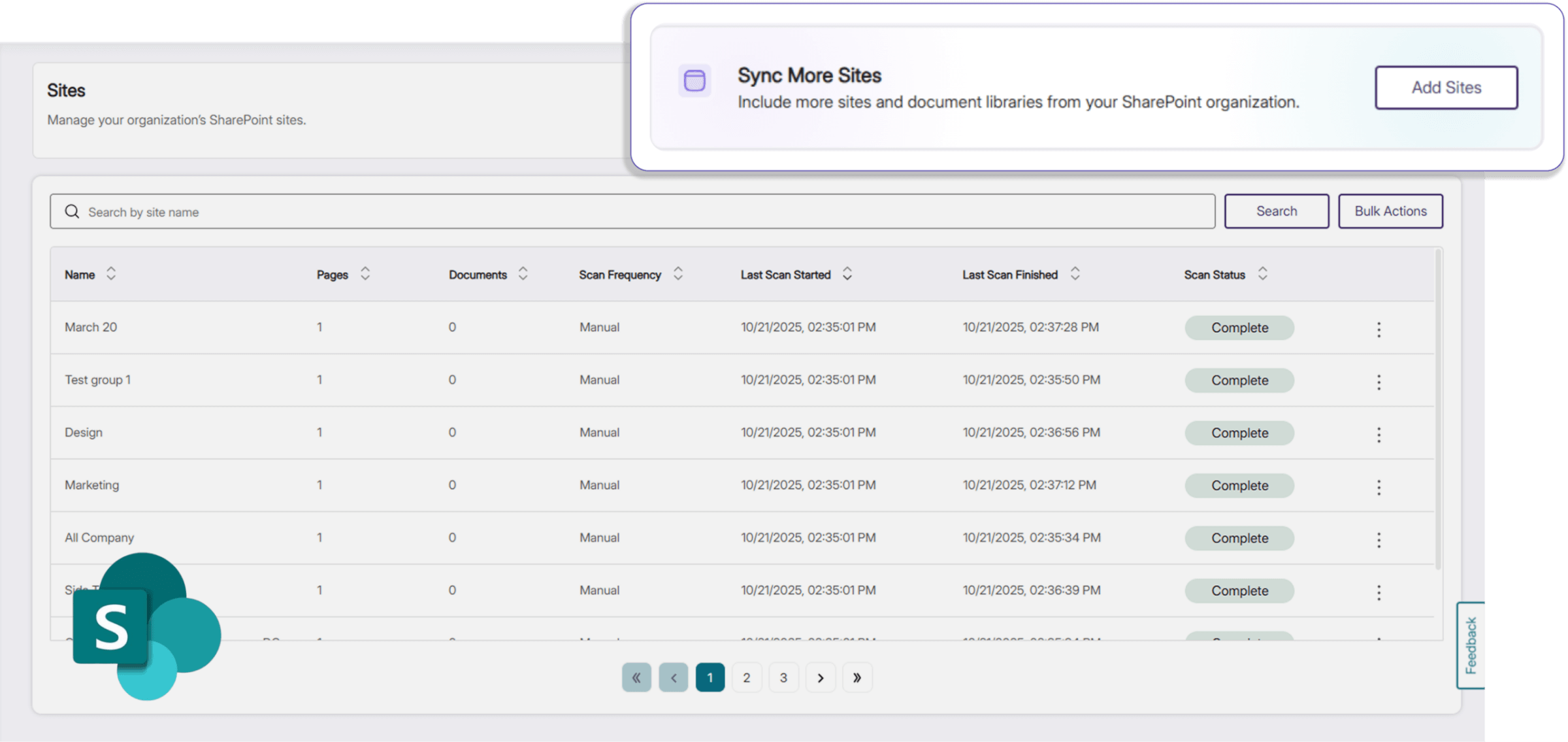Open three-dot menu for the Marketing row
The image size is (1568, 742).
1379,487
